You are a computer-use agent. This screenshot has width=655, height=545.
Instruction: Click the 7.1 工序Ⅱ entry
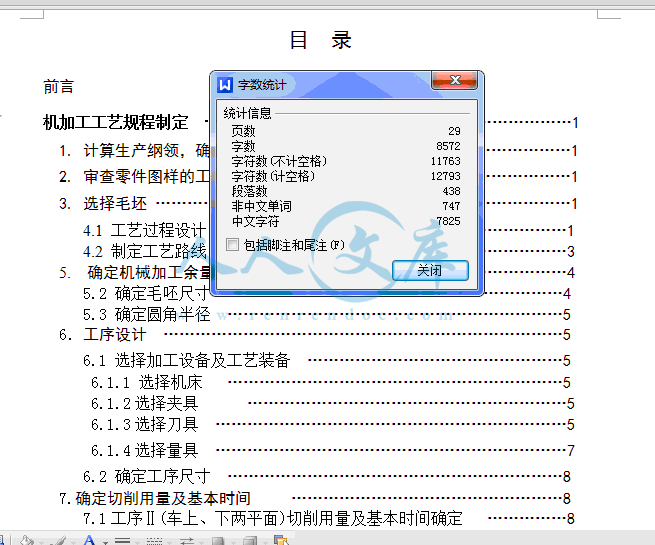[x=272, y=519]
